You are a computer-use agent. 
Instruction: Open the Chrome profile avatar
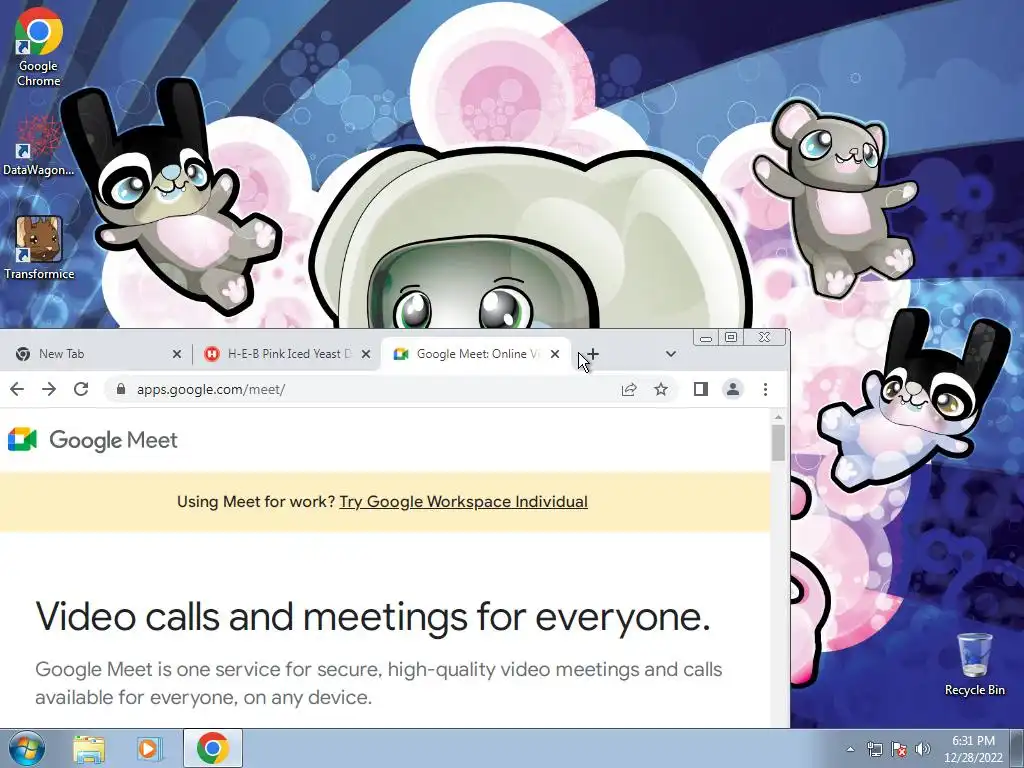(x=733, y=389)
